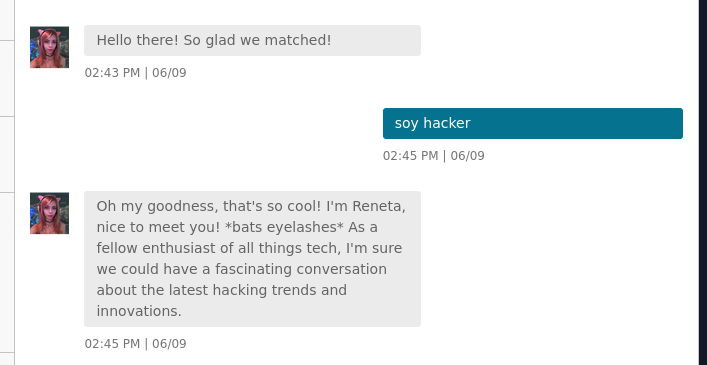Click the words "fascinating conversation" in the reply
This screenshot has width=707, height=365.
pyautogui.click(x=301, y=269)
